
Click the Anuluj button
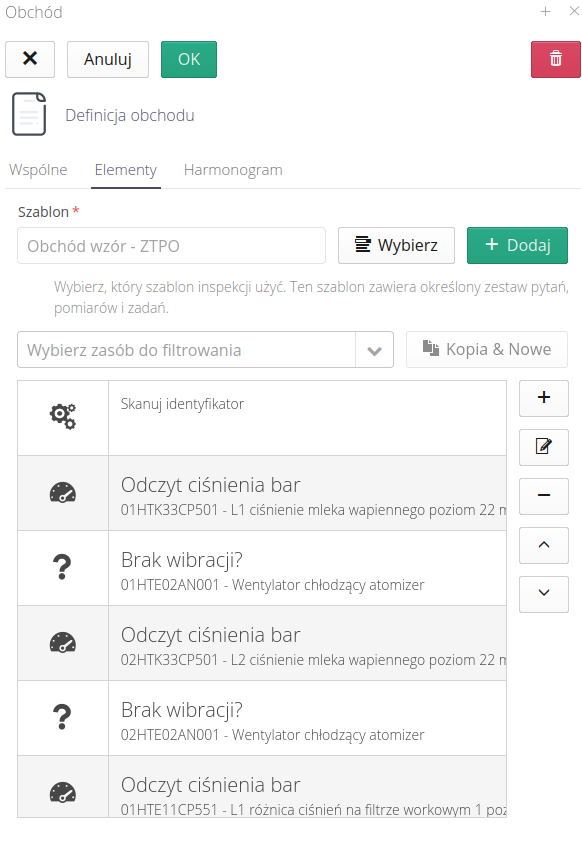107,59
